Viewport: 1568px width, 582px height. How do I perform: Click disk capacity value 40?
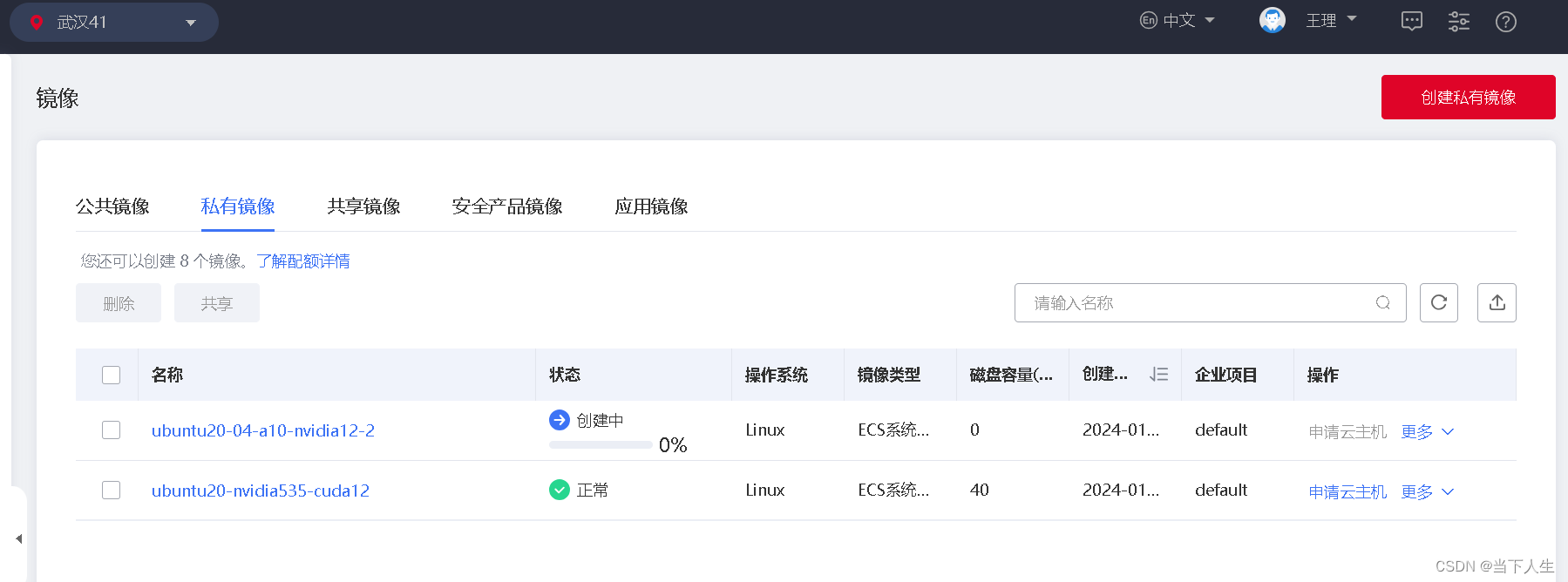click(980, 490)
